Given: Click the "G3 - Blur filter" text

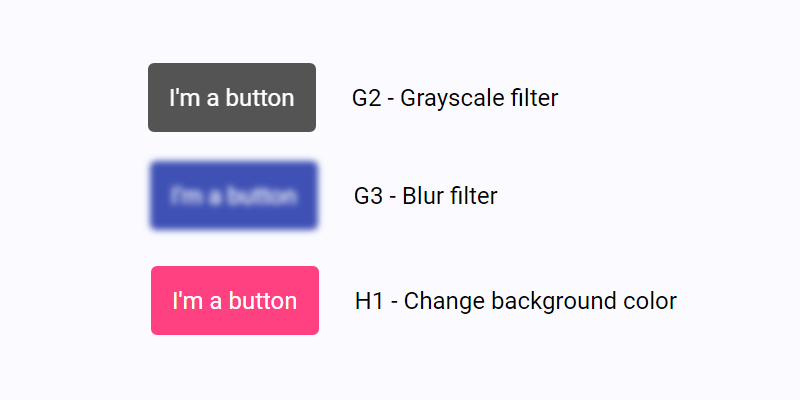Looking at the screenshot, I should click(425, 196).
